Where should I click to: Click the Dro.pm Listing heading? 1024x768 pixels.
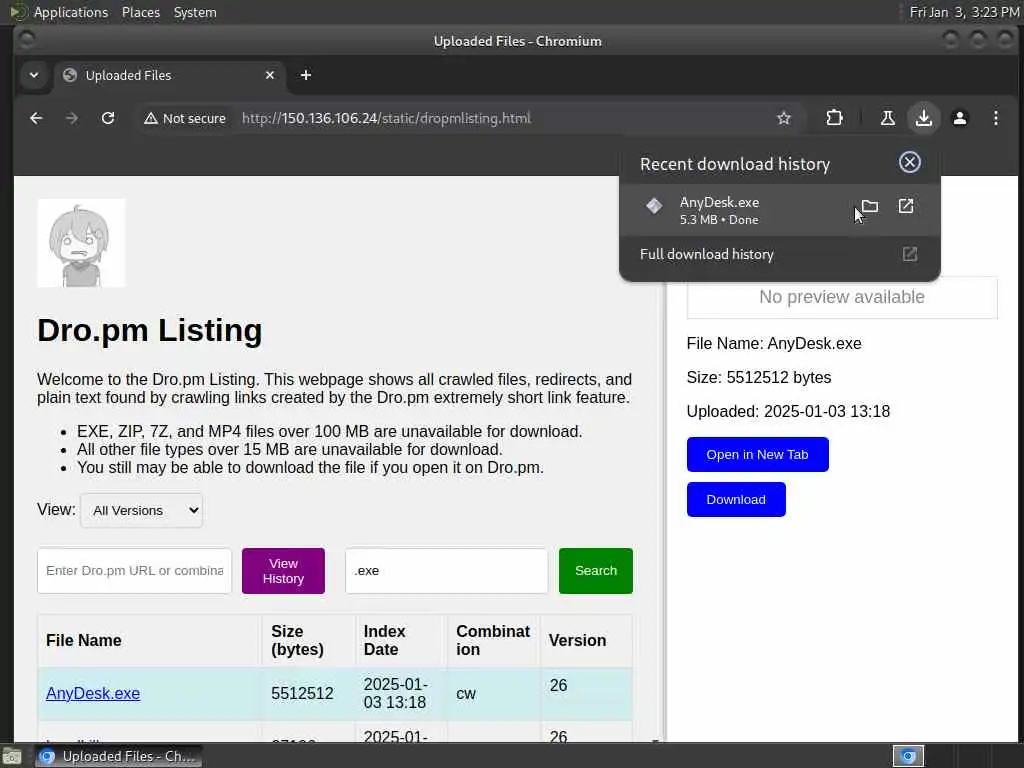click(150, 330)
